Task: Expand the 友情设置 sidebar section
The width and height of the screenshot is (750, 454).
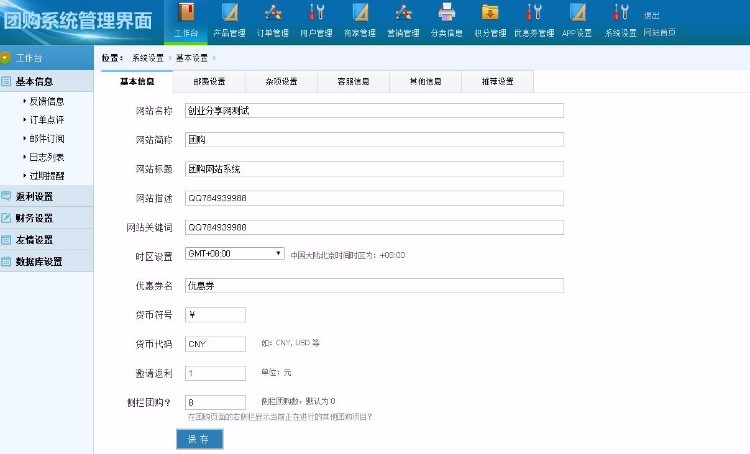Action: point(46,240)
